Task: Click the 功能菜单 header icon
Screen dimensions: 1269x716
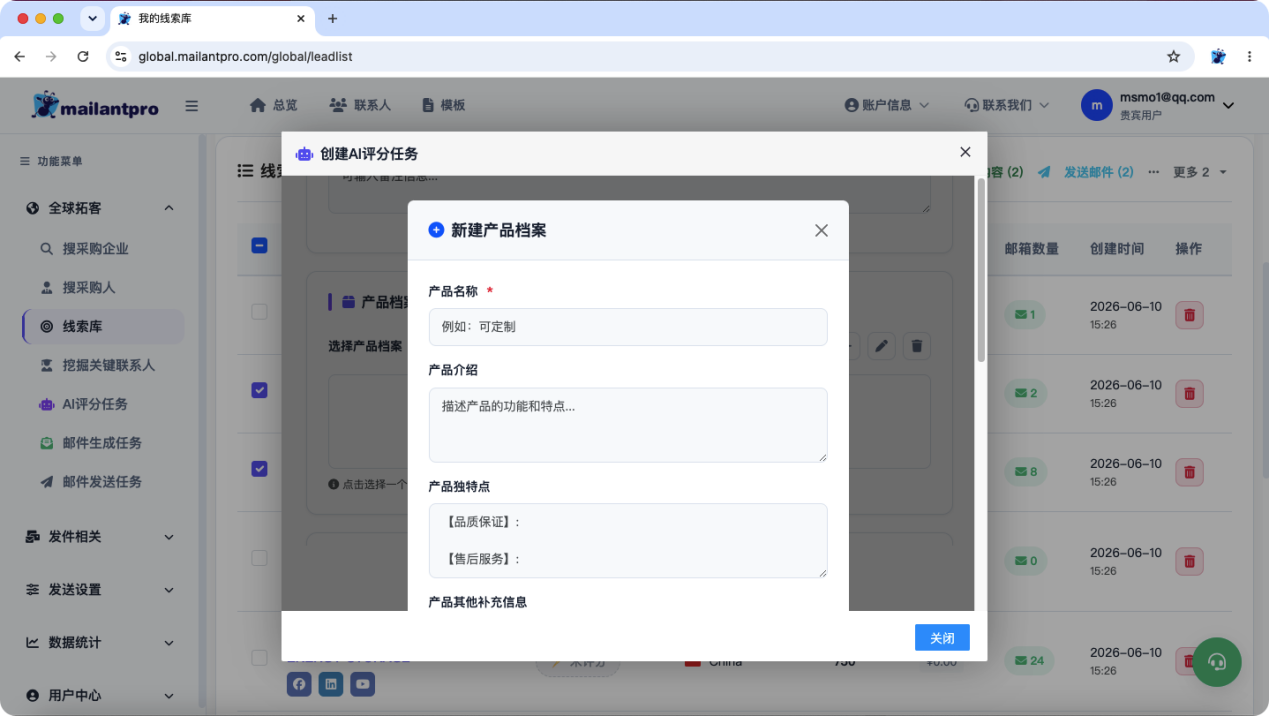Action: [25, 161]
